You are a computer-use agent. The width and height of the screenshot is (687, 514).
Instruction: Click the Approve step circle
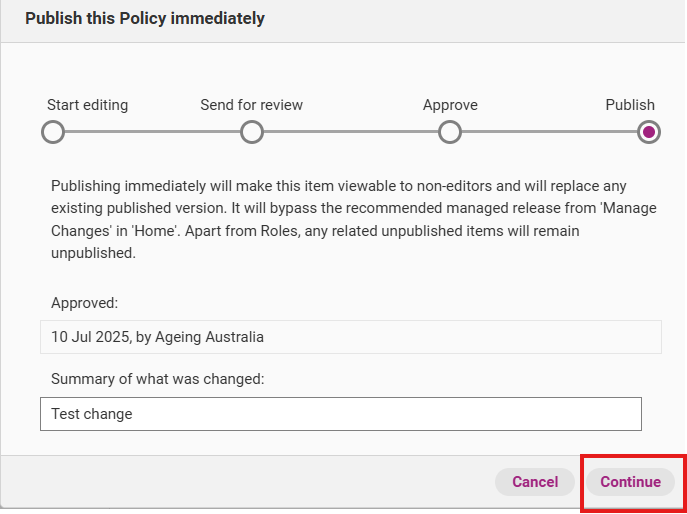(450, 132)
